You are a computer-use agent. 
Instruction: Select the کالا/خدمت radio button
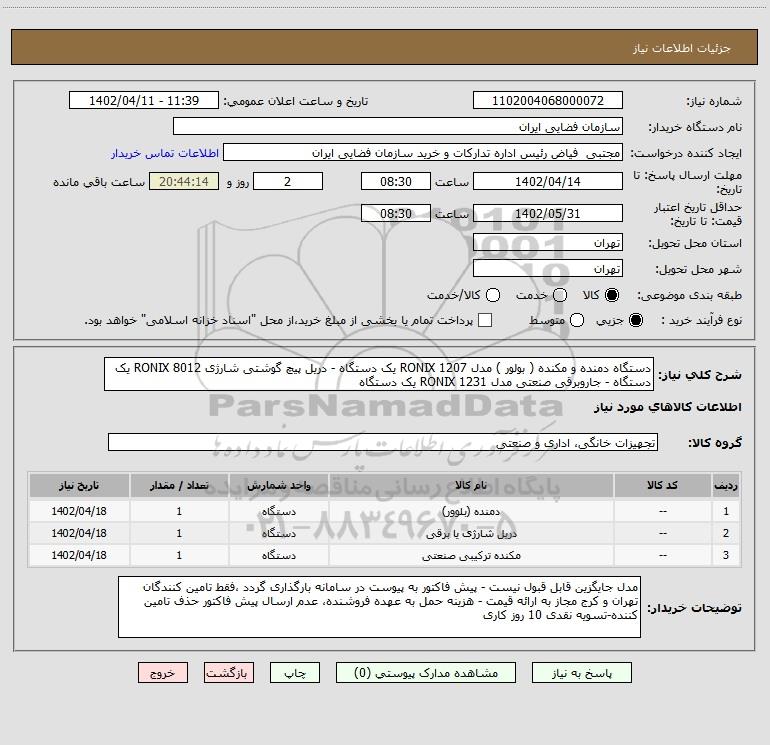click(x=493, y=295)
